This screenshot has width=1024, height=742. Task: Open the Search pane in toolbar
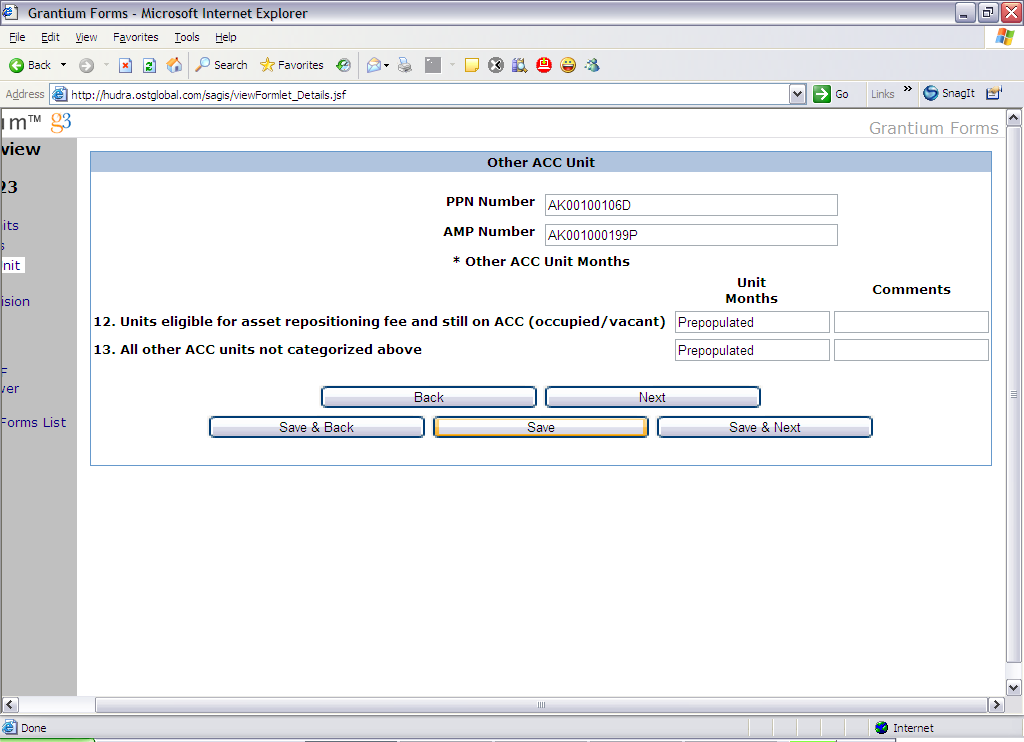[221, 65]
